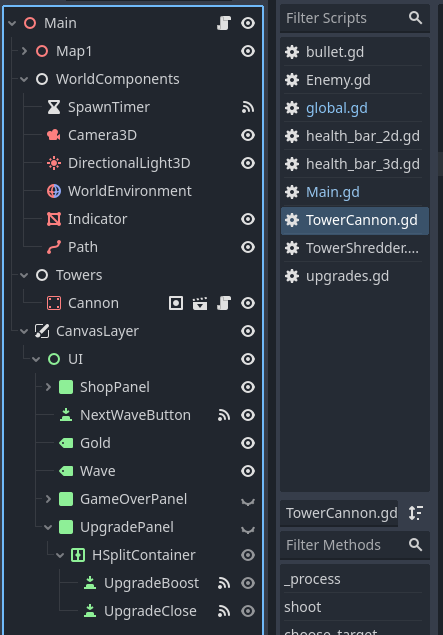Expand the ShopPanel node

coord(48,387)
